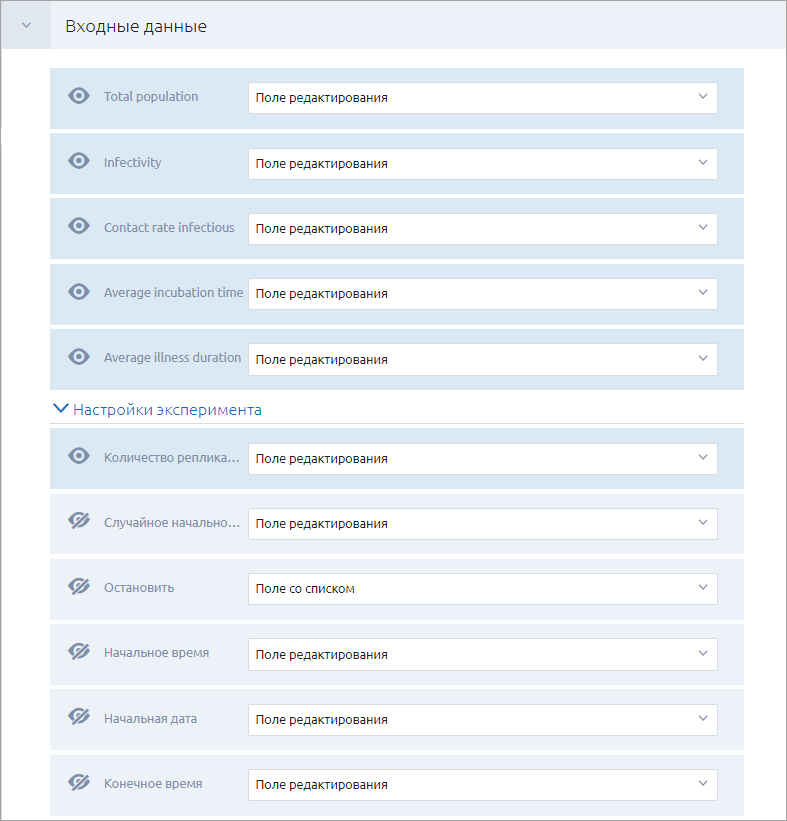
Task: Unhide the Конечное время parameter
Action: click(x=79, y=783)
